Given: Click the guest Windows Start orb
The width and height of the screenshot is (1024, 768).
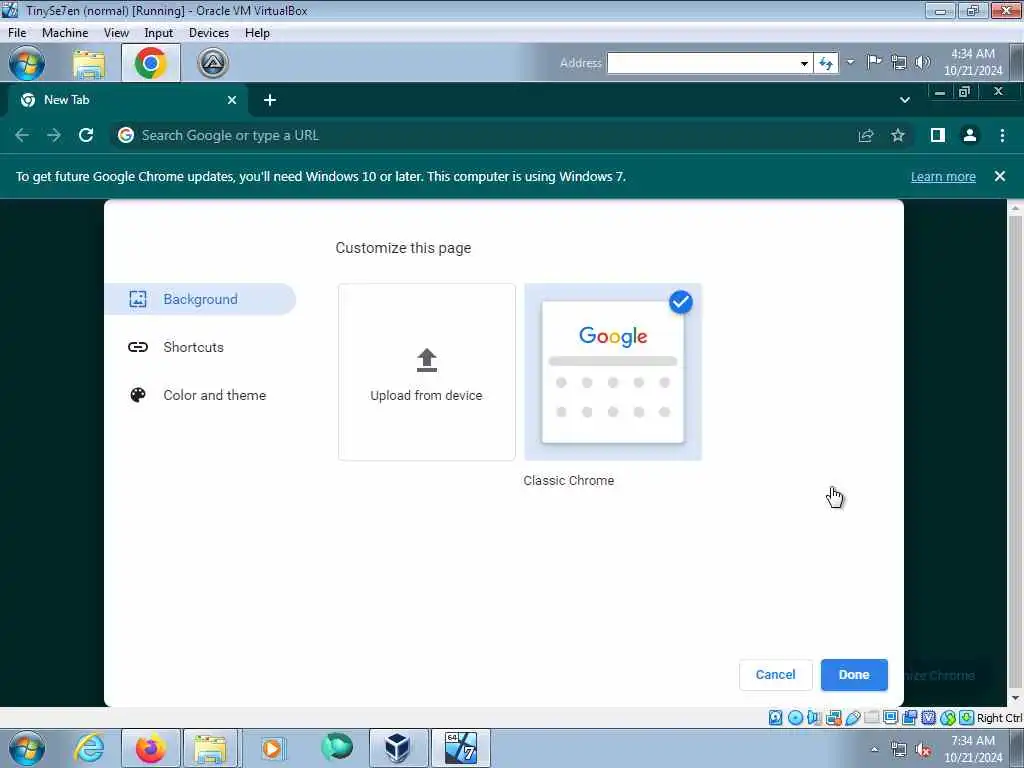Looking at the screenshot, I should (27, 63).
